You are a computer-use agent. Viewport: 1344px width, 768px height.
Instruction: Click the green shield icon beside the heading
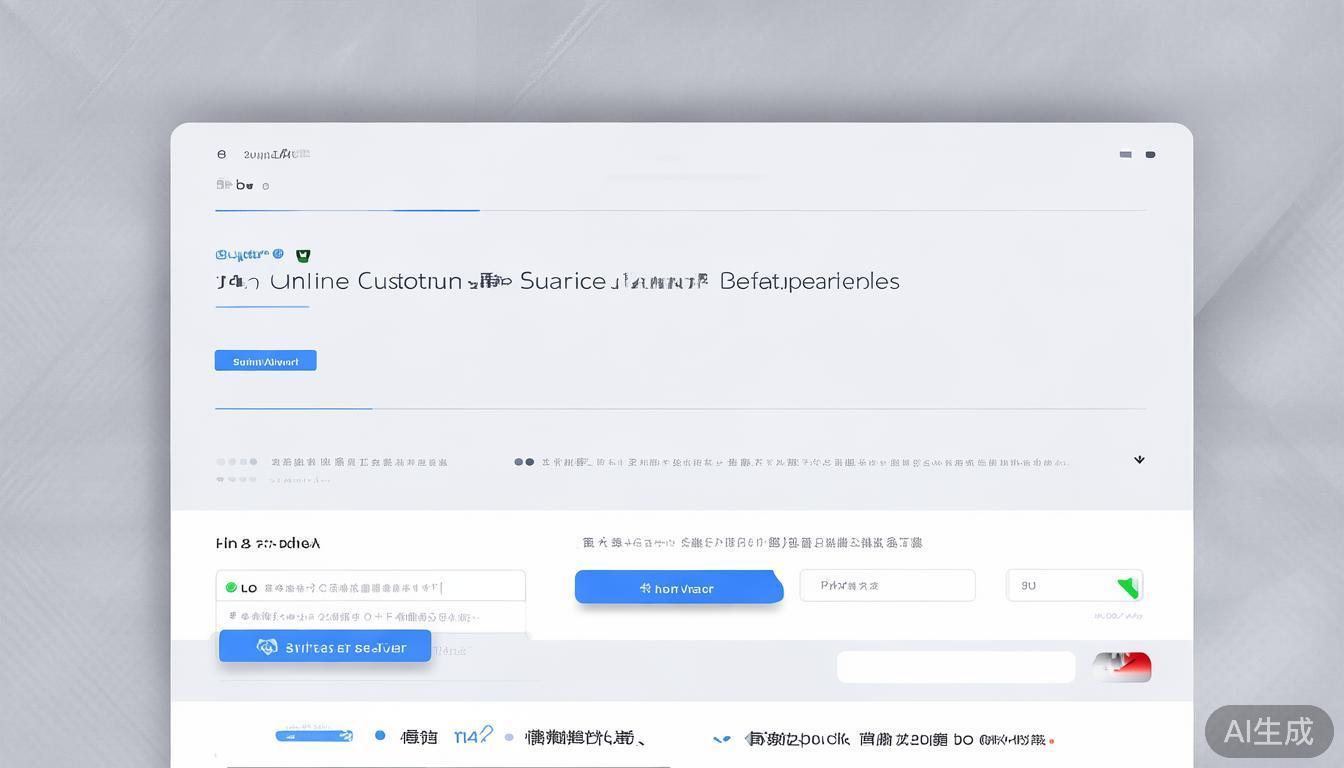(x=303, y=255)
